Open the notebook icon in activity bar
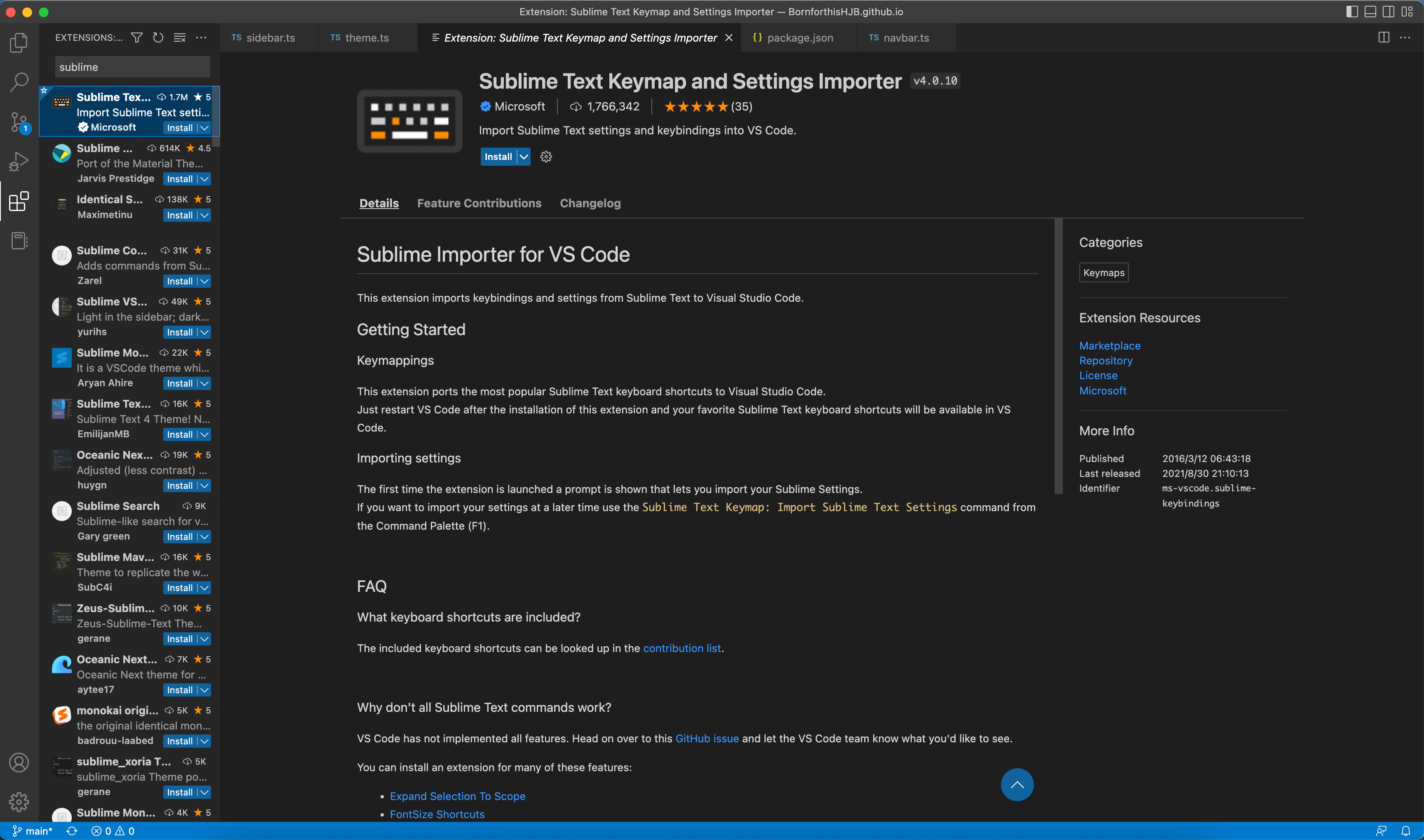This screenshot has height=840, width=1424. [x=19, y=241]
